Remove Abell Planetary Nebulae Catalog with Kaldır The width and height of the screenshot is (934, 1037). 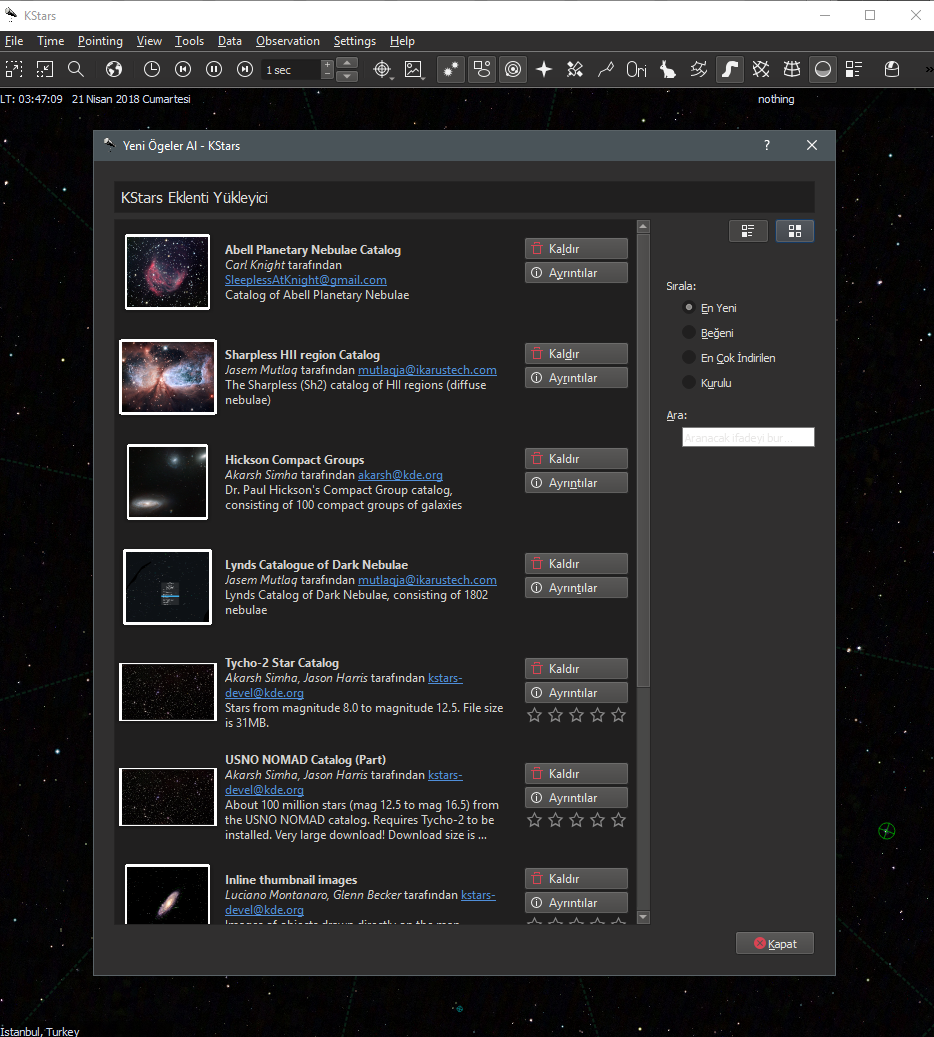pos(576,249)
